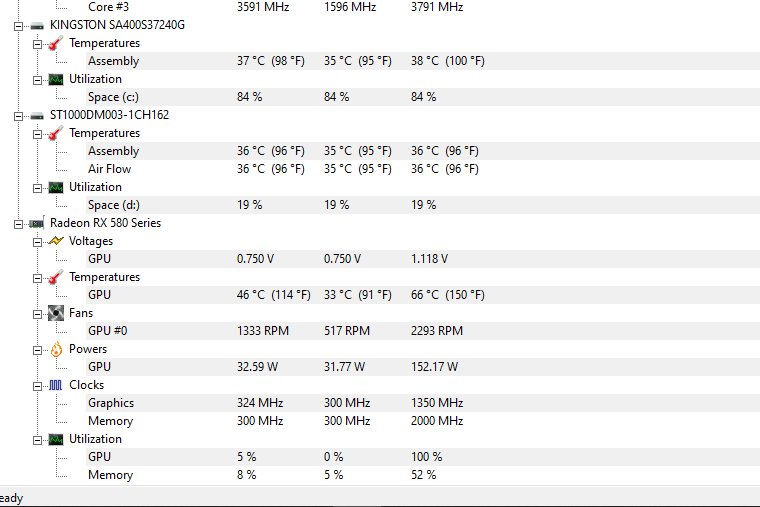
Task: Click the Radeon RX 580 graphics card icon
Action: click(x=37, y=223)
